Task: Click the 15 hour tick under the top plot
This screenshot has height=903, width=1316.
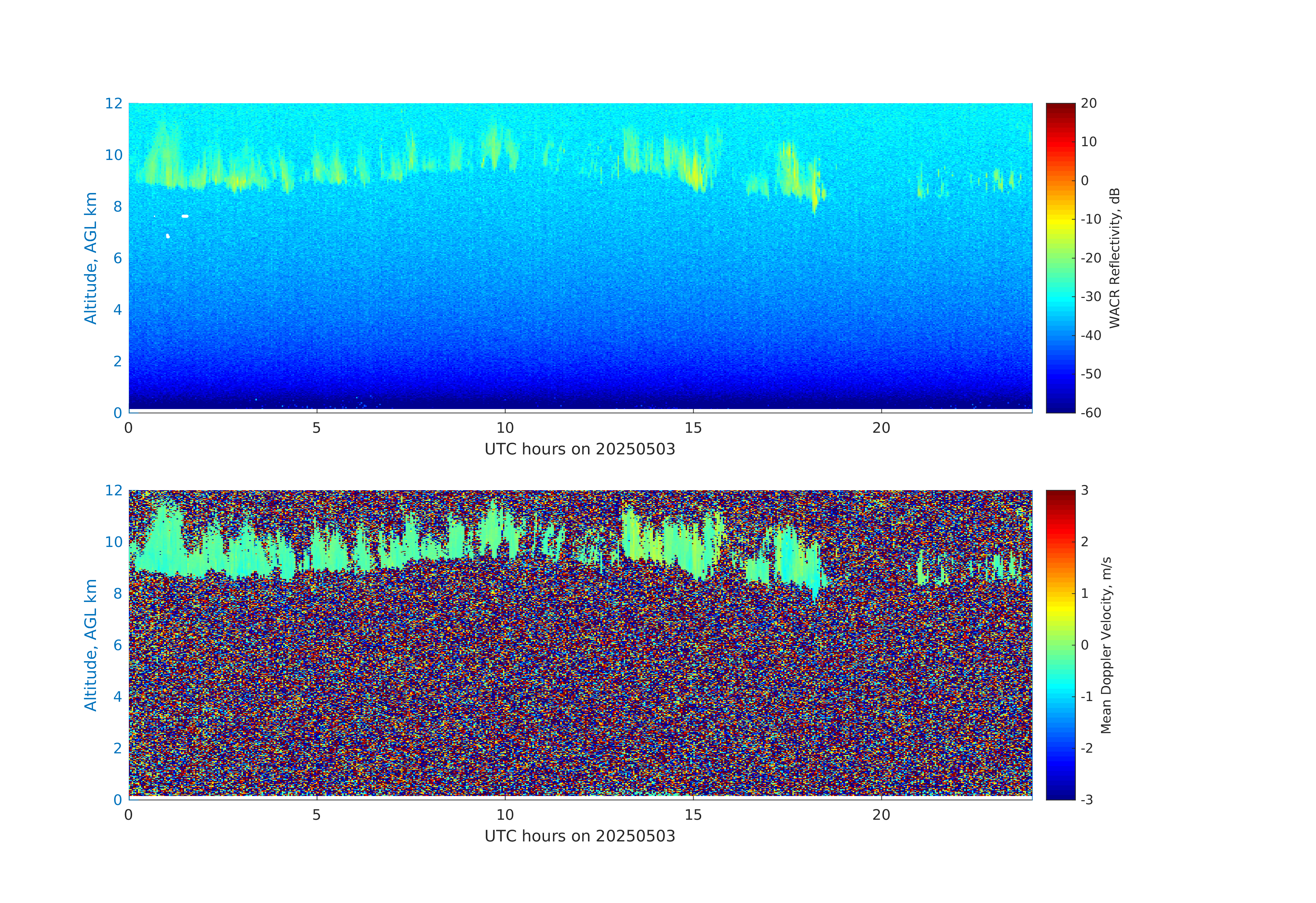Action: click(693, 428)
